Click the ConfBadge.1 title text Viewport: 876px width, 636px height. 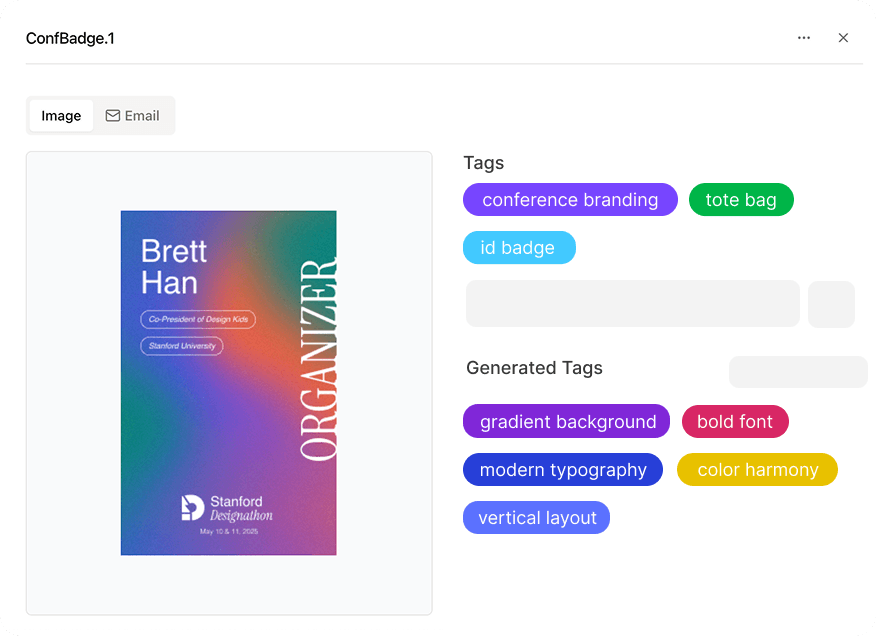tap(70, 38)
